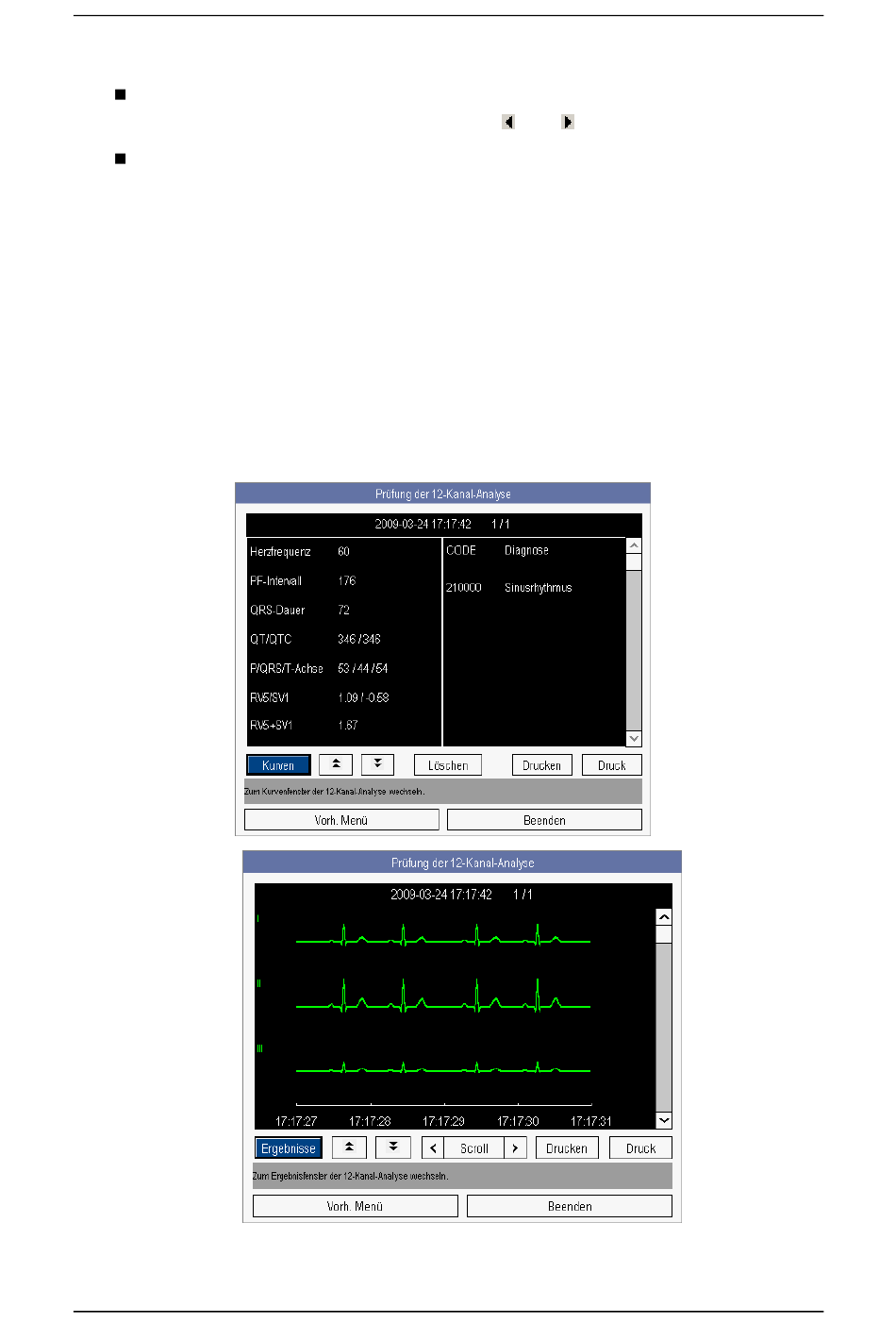Screen dimensions: 896x1340
Task: Click waveform window timestamp 2009-03-24 17:17:42
Action: (441, 895)
